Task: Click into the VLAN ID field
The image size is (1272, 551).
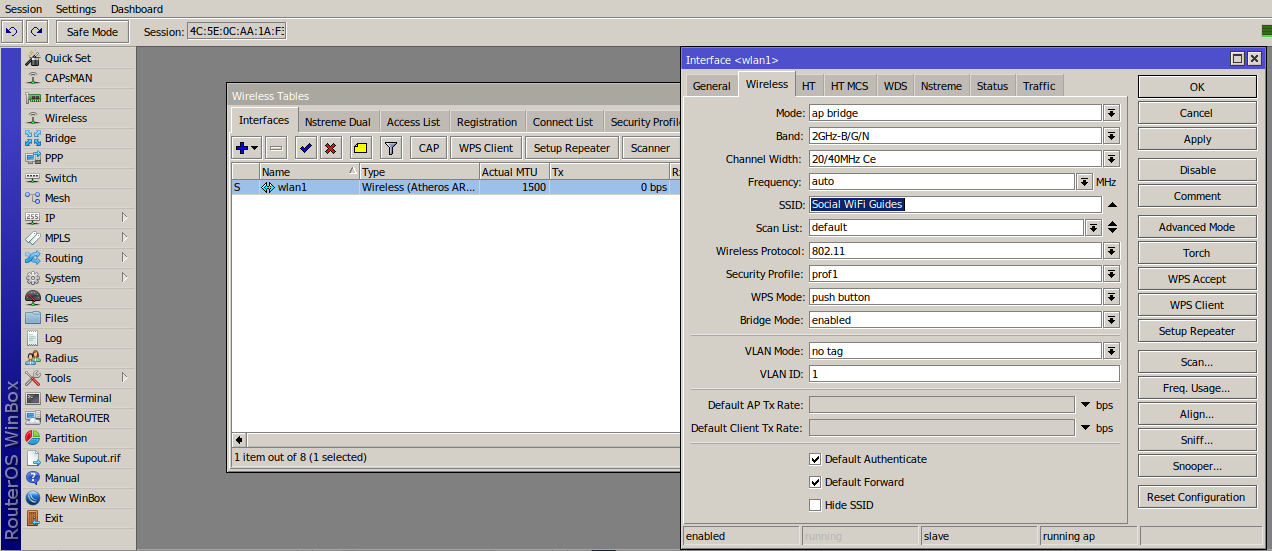Action: point(963,374)
